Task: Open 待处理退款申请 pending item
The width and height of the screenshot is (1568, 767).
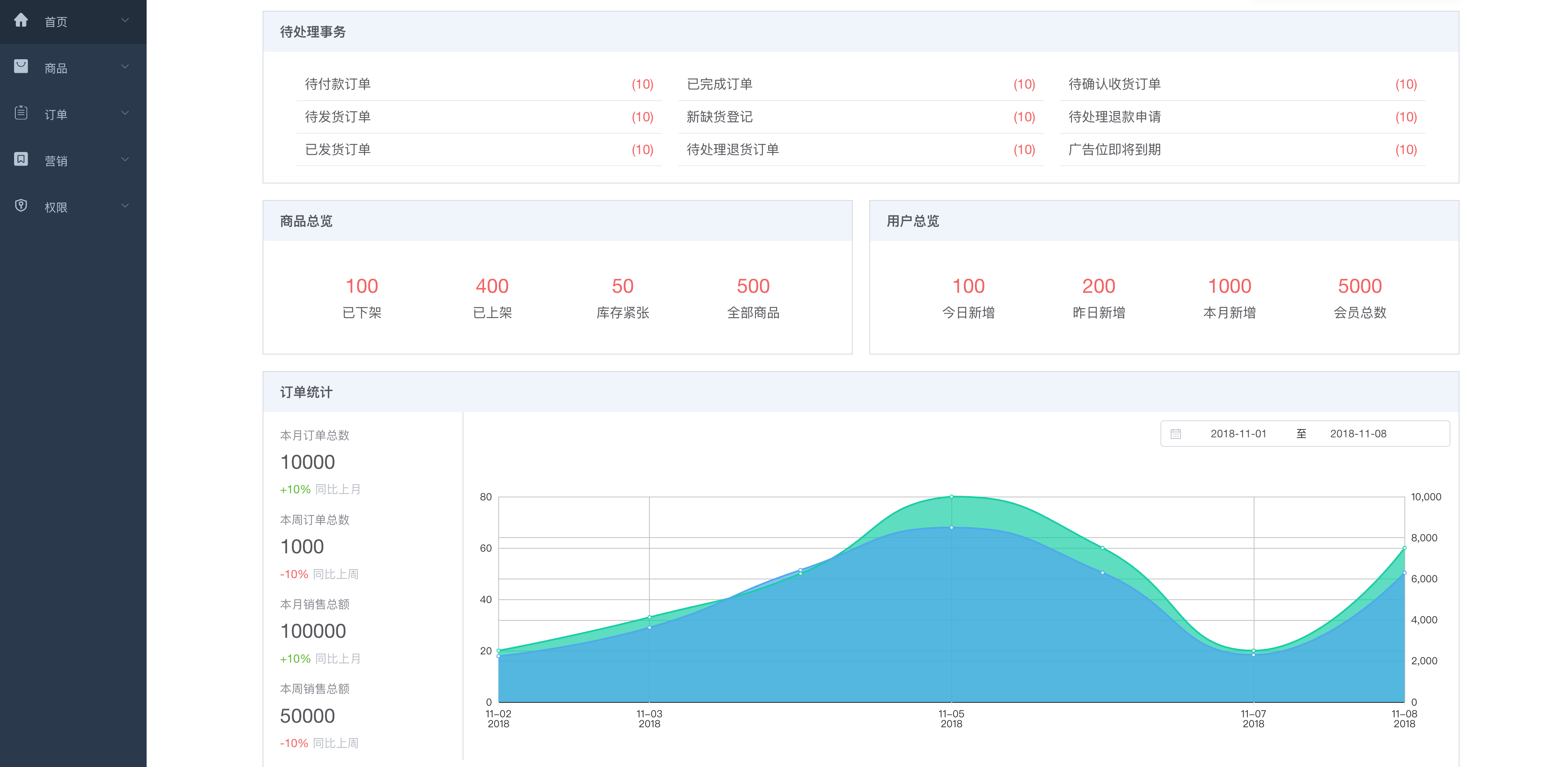Action: pos(1242,117)
